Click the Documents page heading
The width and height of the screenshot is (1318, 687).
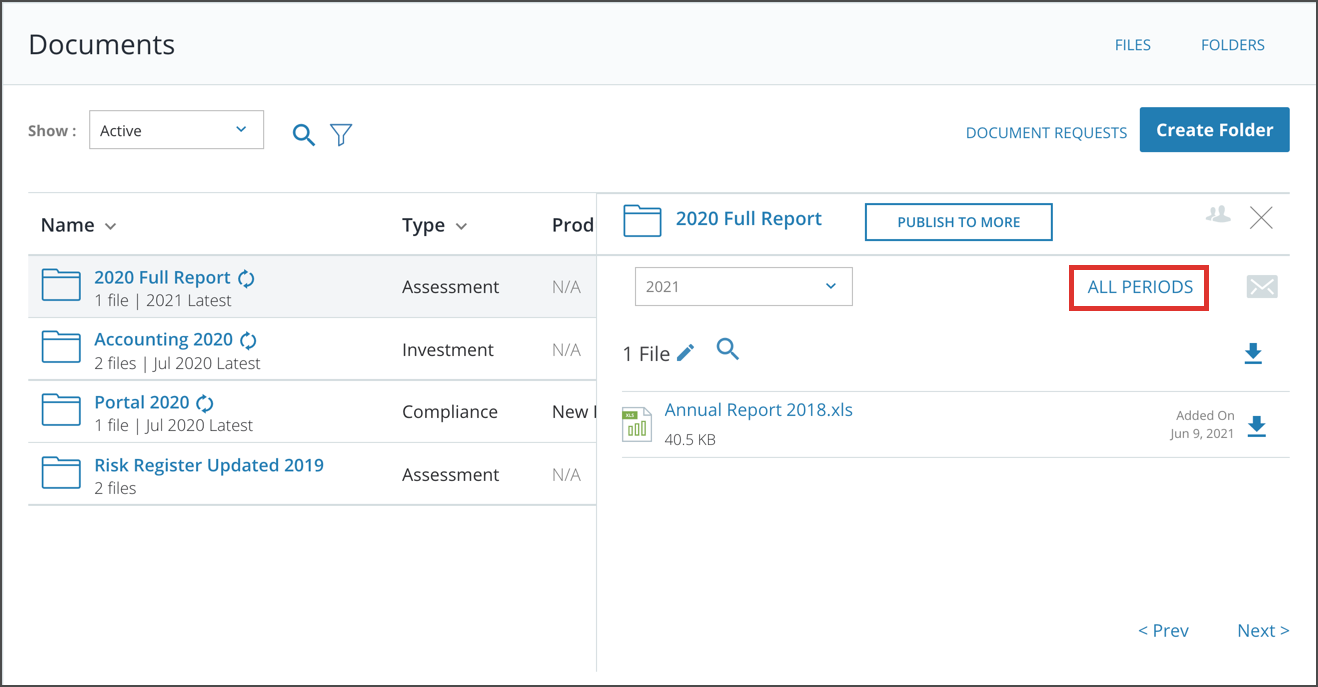102,45
